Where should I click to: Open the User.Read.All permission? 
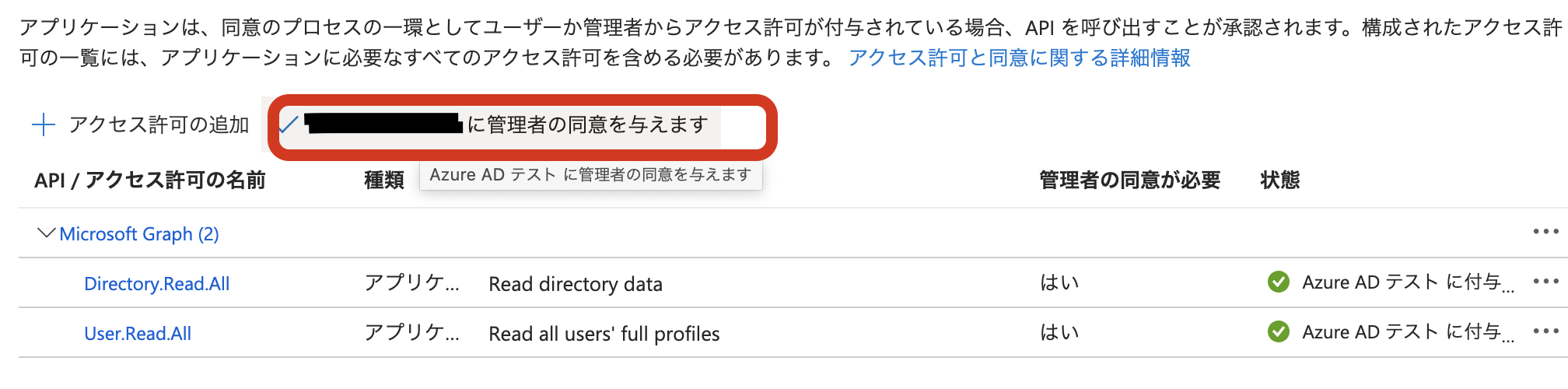138,334
